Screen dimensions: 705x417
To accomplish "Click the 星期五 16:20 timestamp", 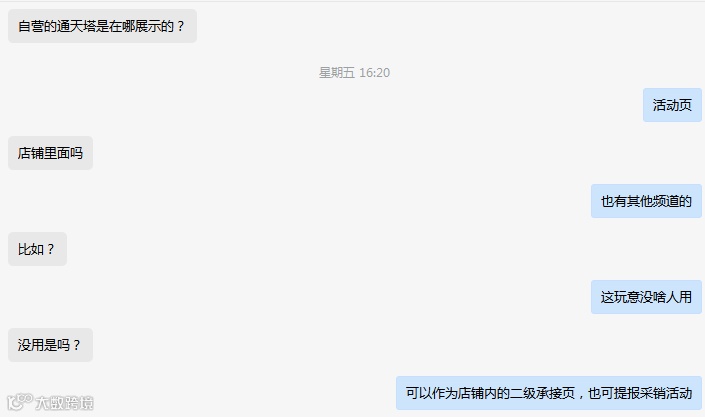I will click(354, 72).
